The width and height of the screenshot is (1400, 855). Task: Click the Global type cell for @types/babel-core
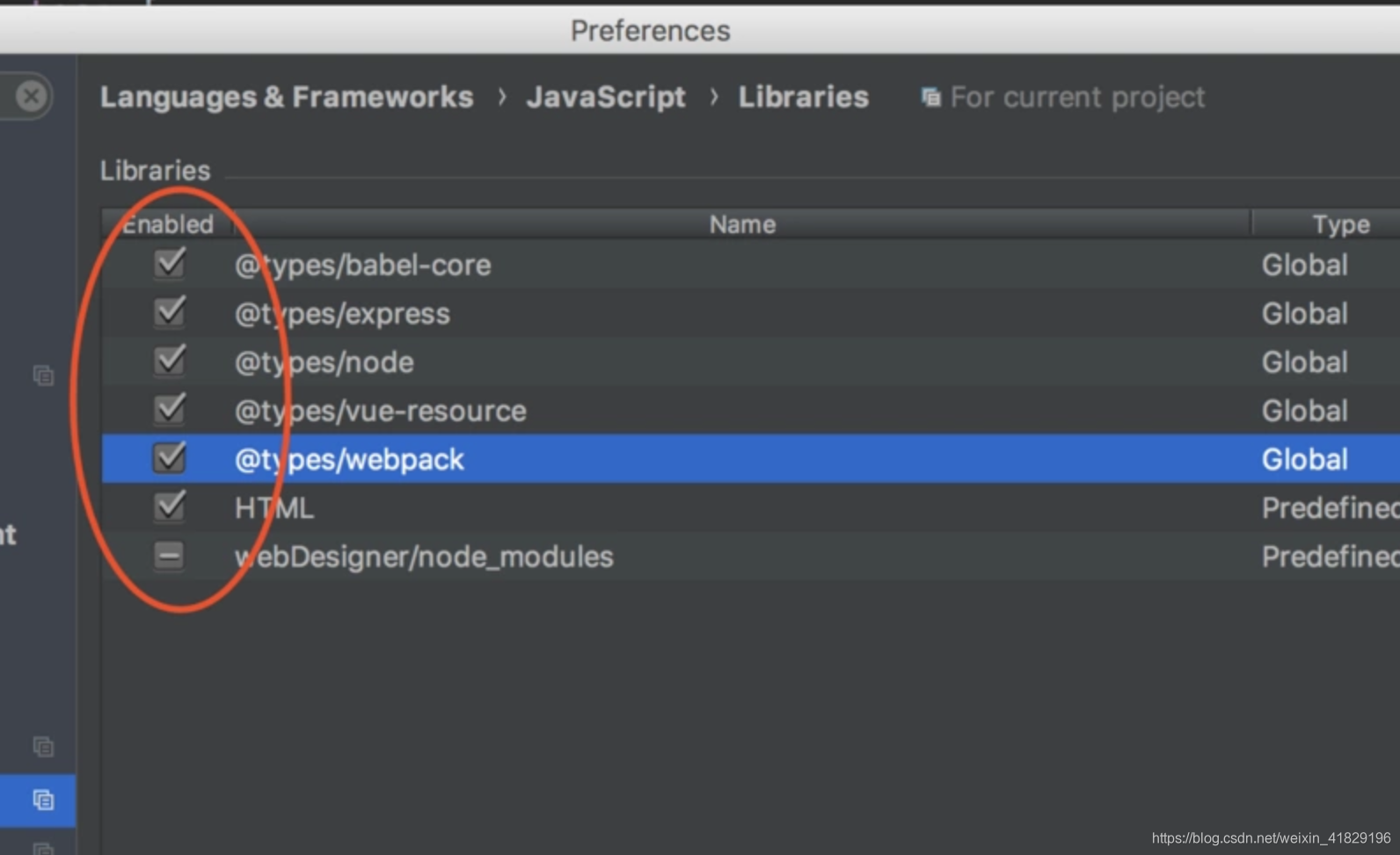(x=1304, y=265)
